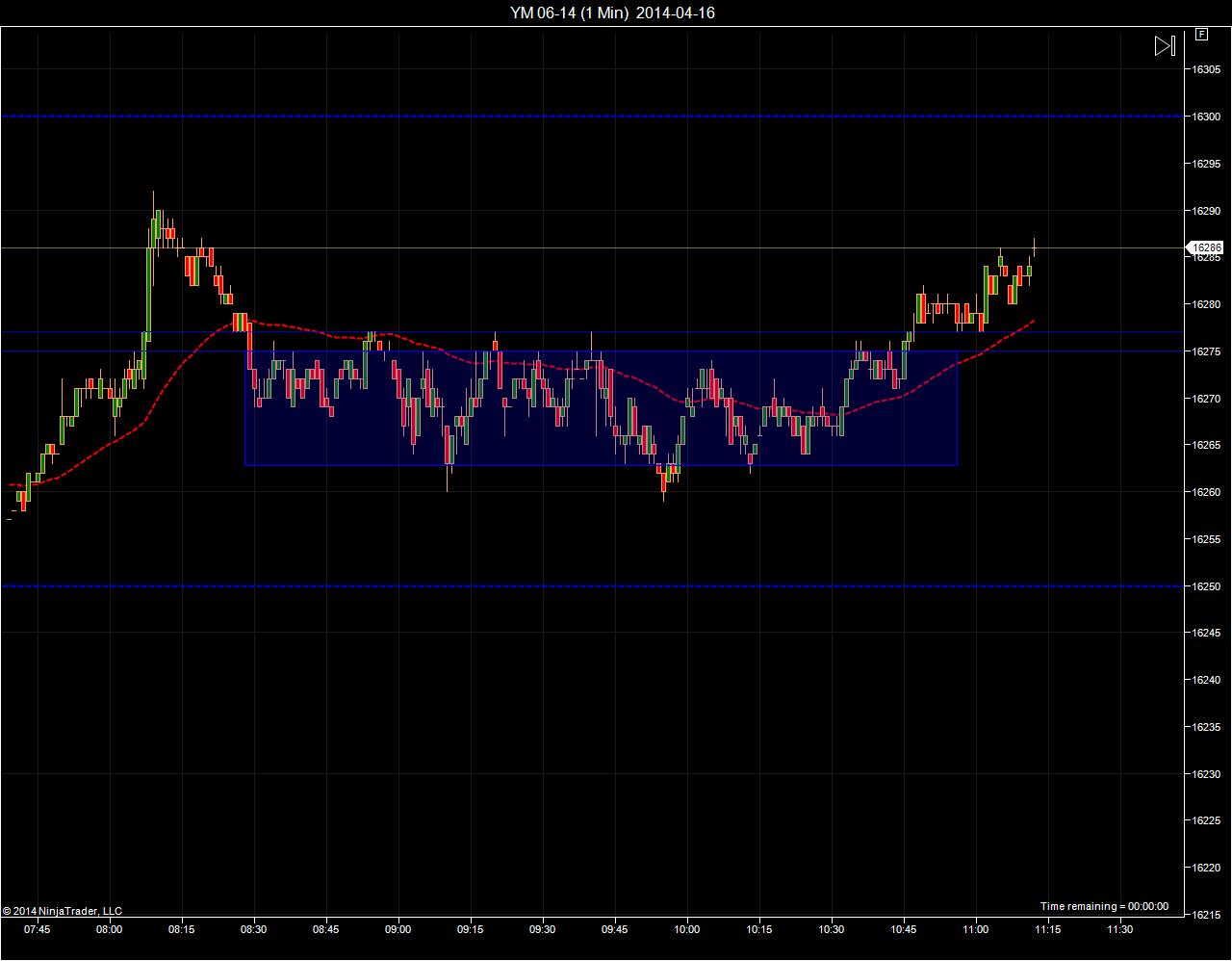Select the dashed blue line at 16300

tap(591, 117)
